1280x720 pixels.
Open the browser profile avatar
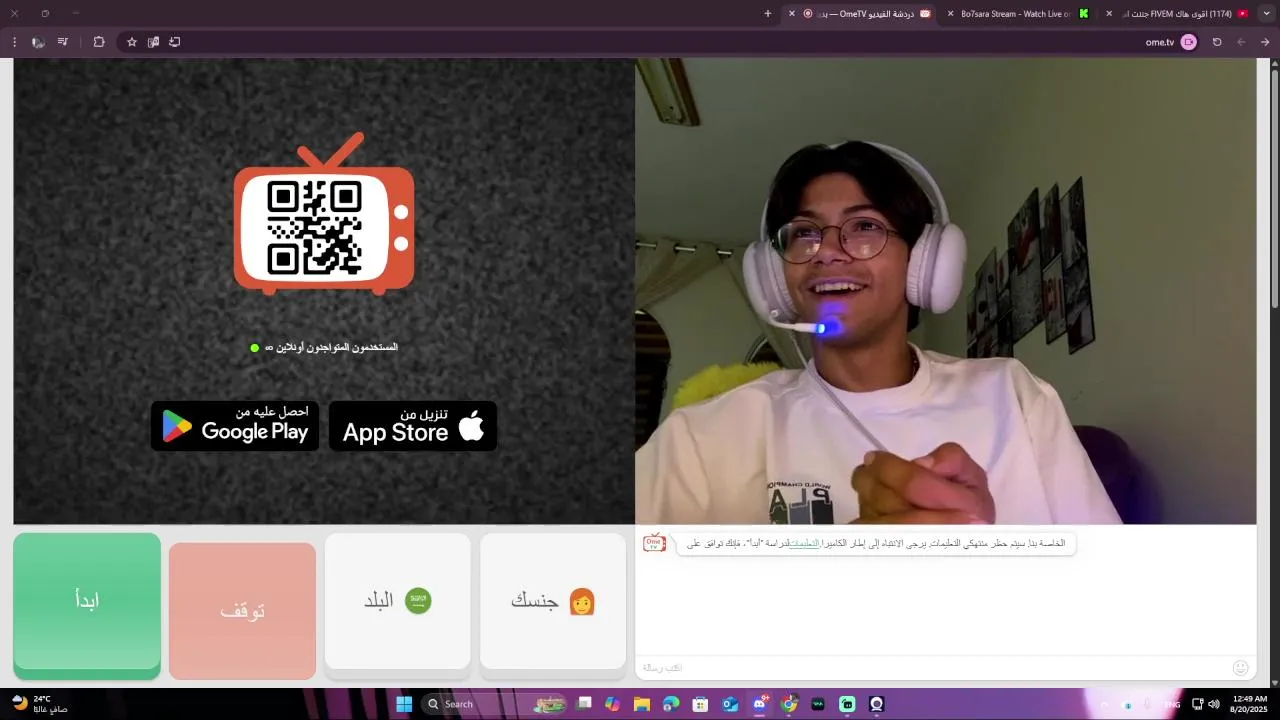point(38,42)
